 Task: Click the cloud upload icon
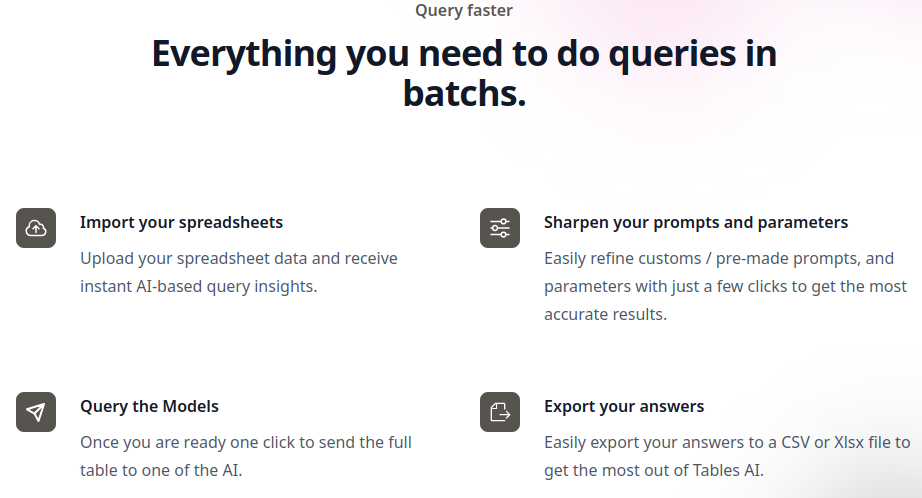[36, 228]
